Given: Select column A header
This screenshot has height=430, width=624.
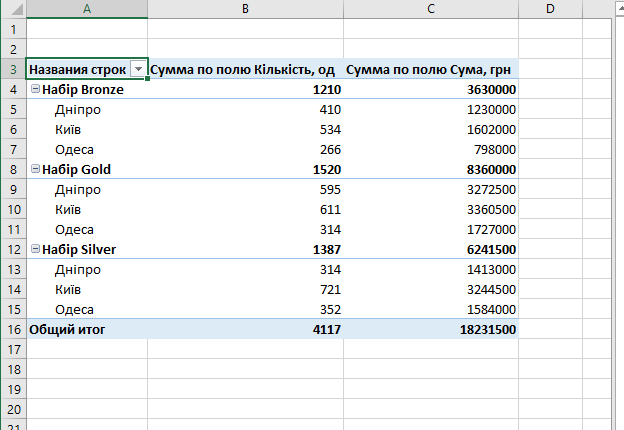Looking at the screenshot, I should pyautogui.click(x=87, y=9).
